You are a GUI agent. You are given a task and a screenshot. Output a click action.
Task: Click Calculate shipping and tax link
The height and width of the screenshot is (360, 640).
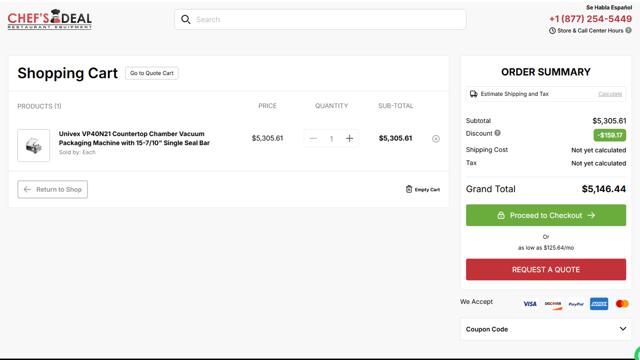click(x=610, y=94)
